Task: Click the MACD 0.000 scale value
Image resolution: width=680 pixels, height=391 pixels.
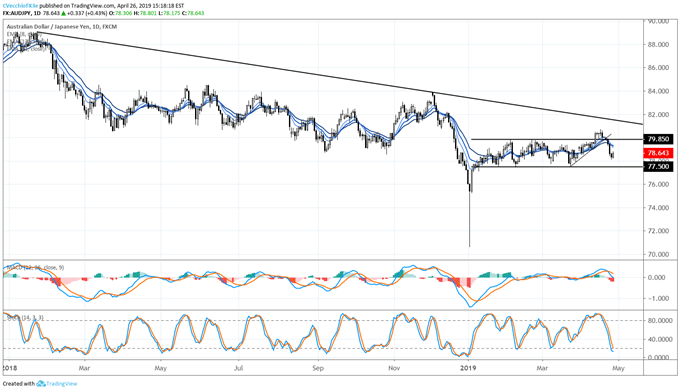Action: click(658, 277)
